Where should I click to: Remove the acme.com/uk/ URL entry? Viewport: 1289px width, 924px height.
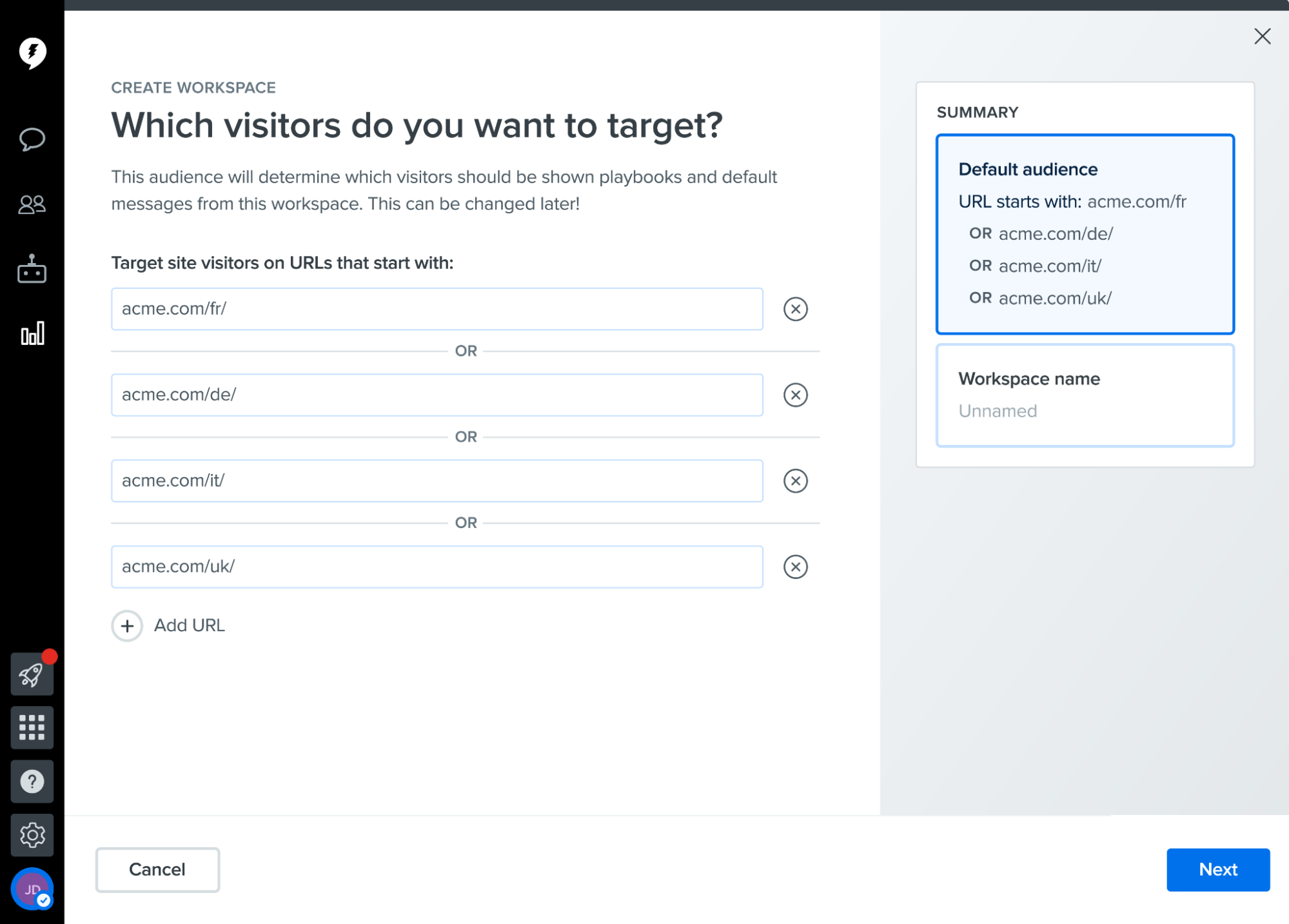point(795,566)
